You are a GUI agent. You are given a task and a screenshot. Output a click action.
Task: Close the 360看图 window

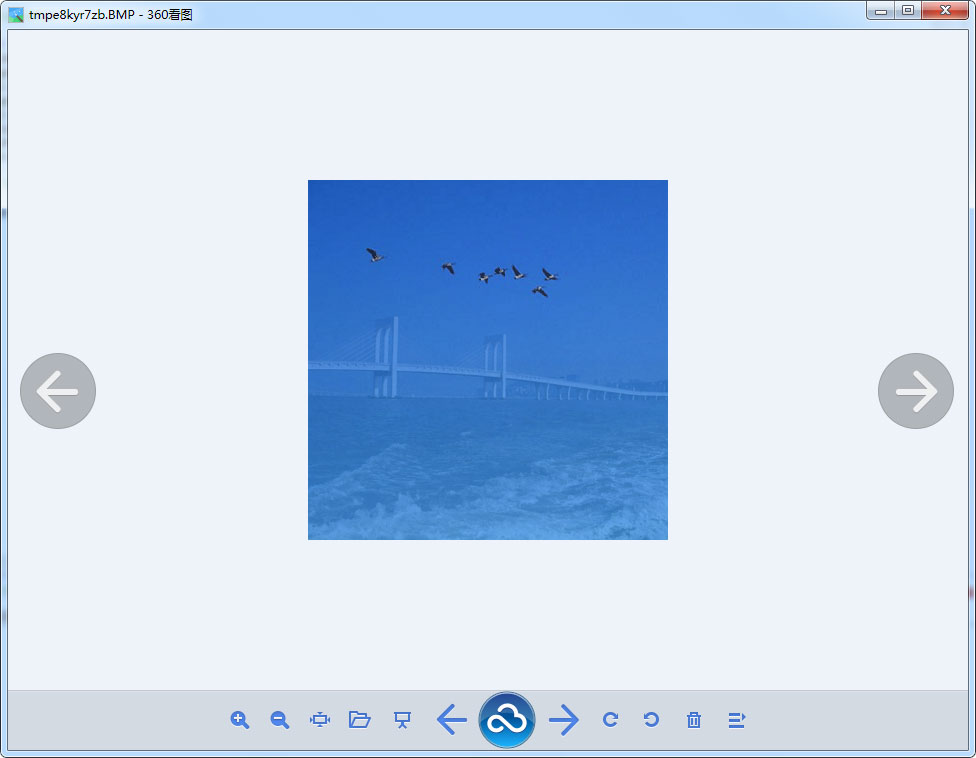(945, 11)
